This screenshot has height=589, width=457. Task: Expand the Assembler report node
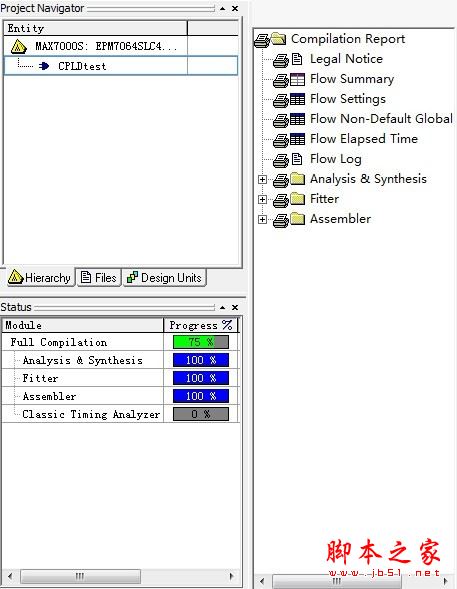point(262,219)
